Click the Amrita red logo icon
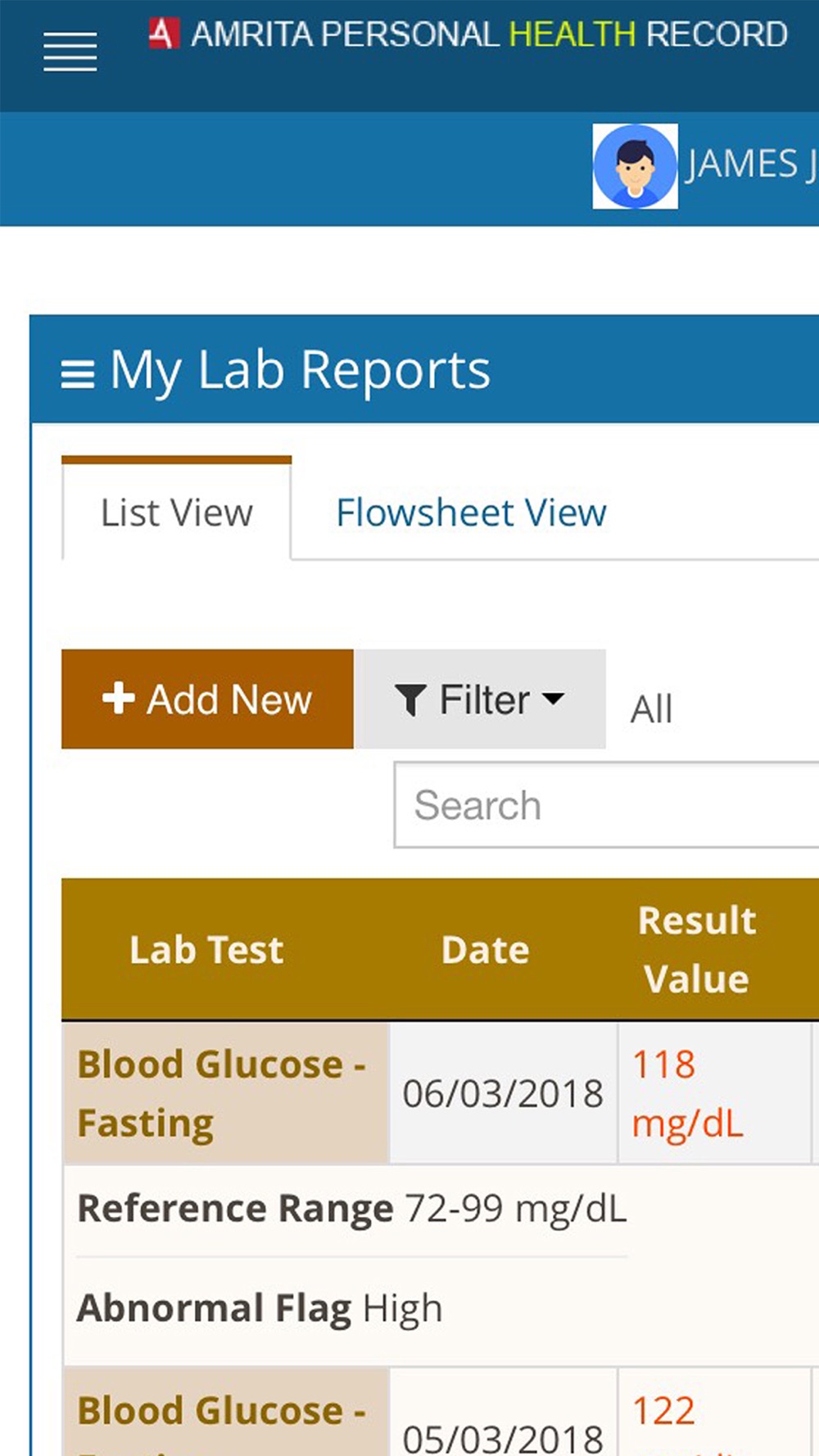The height and width of the screenshot is (1456, 819). 163,34
